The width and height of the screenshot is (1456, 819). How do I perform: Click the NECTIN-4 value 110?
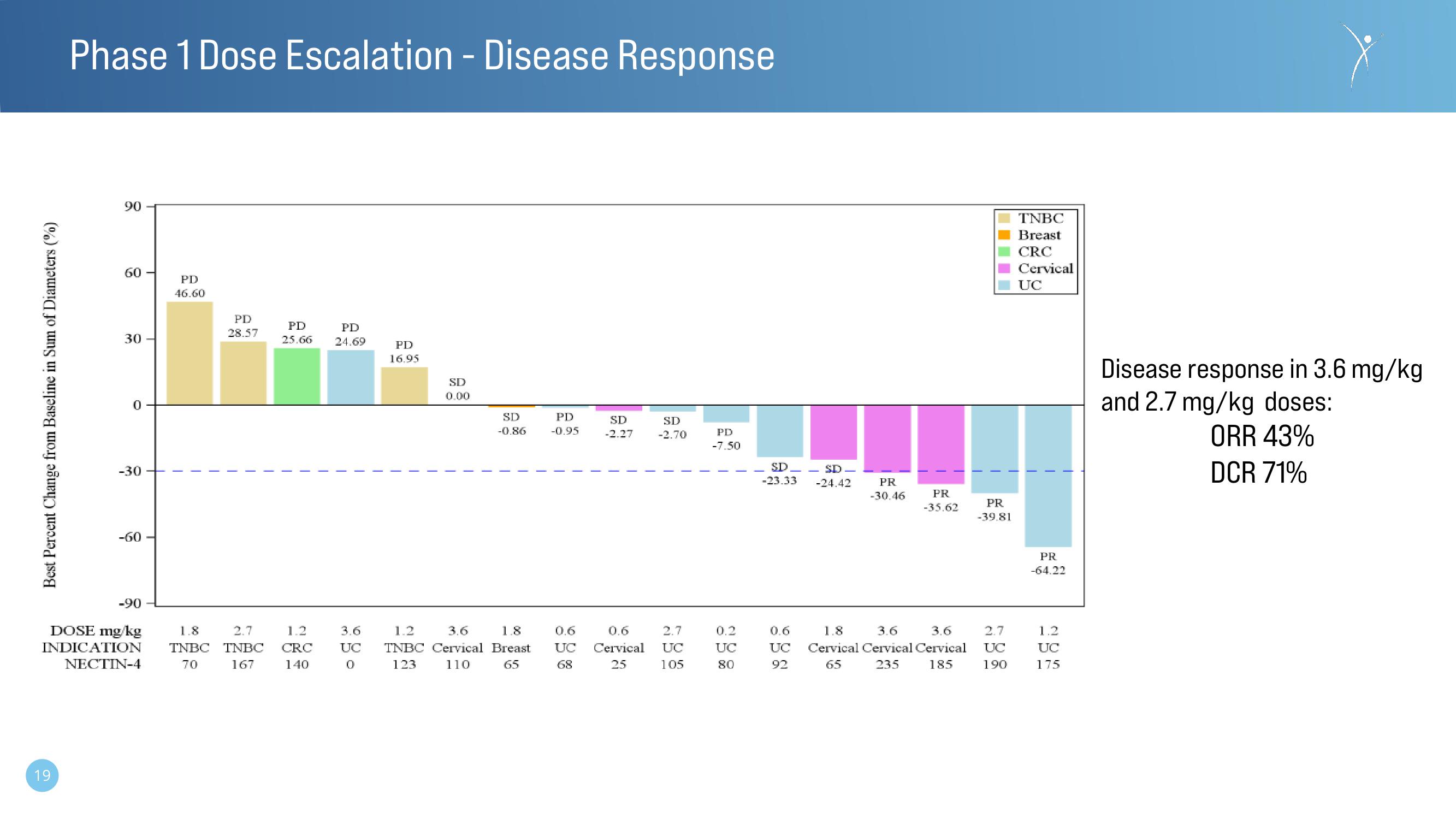[458, 664]
